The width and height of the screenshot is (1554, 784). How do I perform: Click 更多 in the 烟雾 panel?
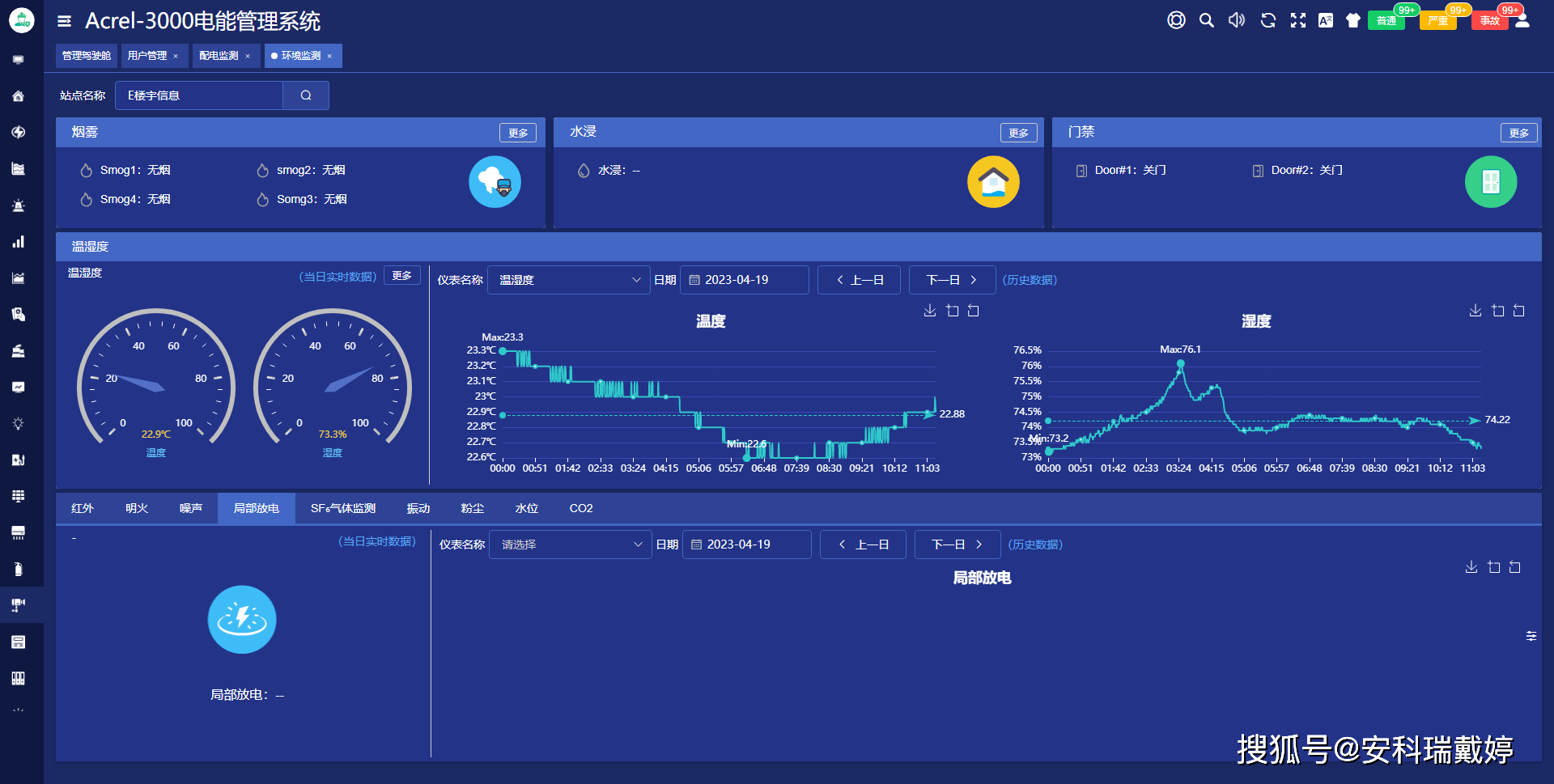point(518,133)
